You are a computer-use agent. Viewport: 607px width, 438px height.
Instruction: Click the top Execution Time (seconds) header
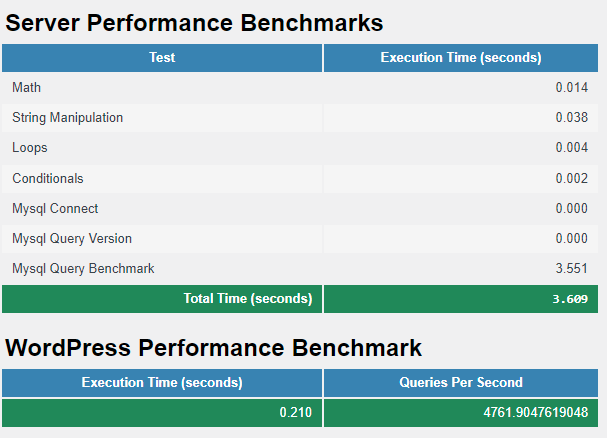[461, 58]
